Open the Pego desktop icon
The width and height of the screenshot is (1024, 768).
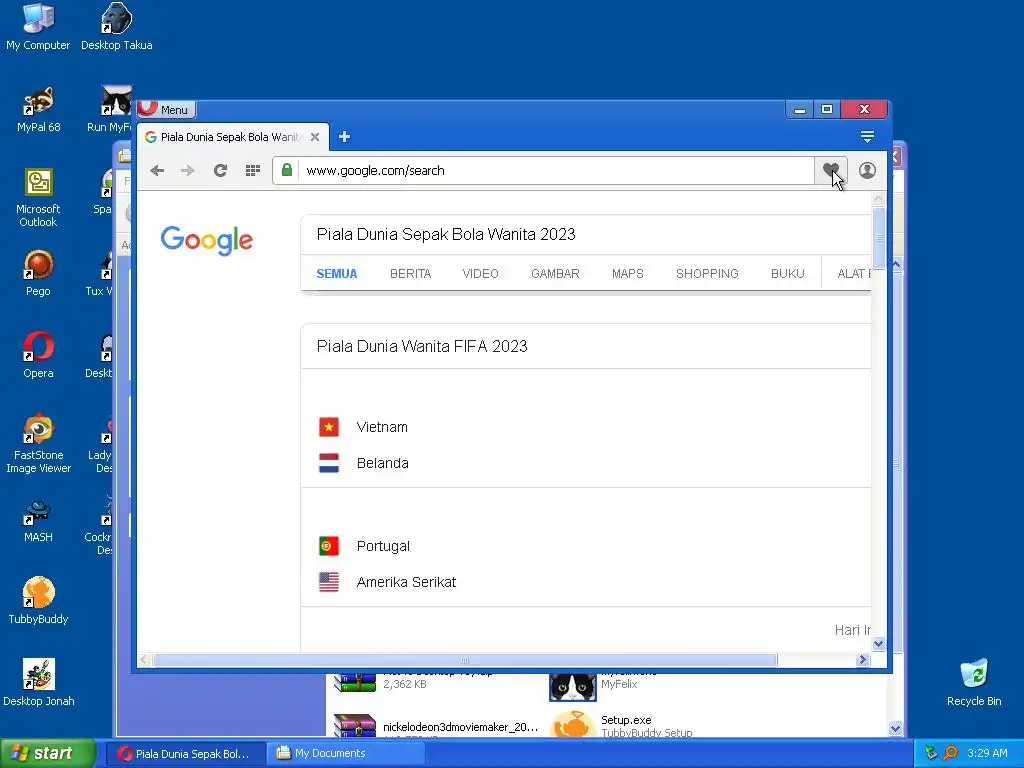pos(38,274)
